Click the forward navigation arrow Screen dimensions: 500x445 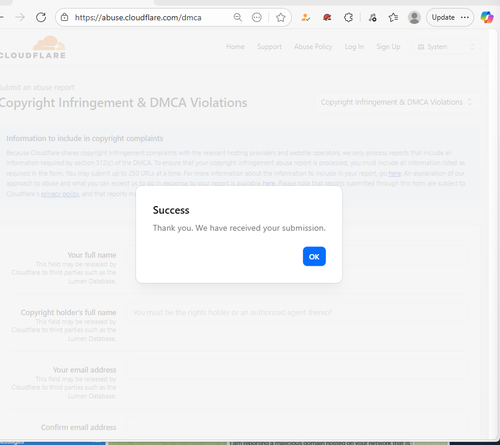tap(20, 17)
